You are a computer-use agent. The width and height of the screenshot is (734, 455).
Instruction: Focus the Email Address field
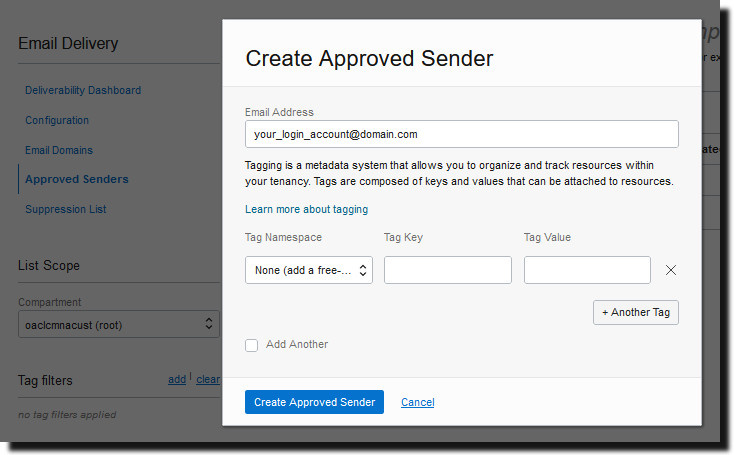(462, 134)
